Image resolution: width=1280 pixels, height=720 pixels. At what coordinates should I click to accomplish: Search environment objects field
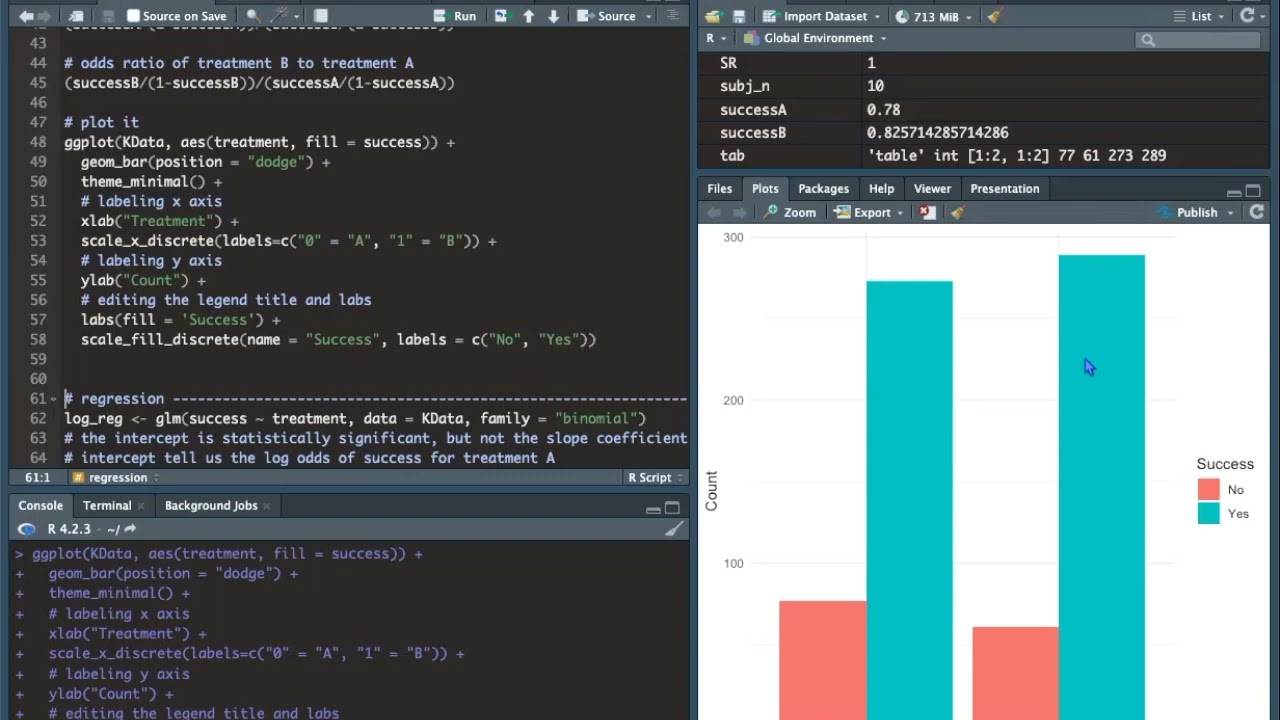pyautogui.click(x=1198, y=39)
